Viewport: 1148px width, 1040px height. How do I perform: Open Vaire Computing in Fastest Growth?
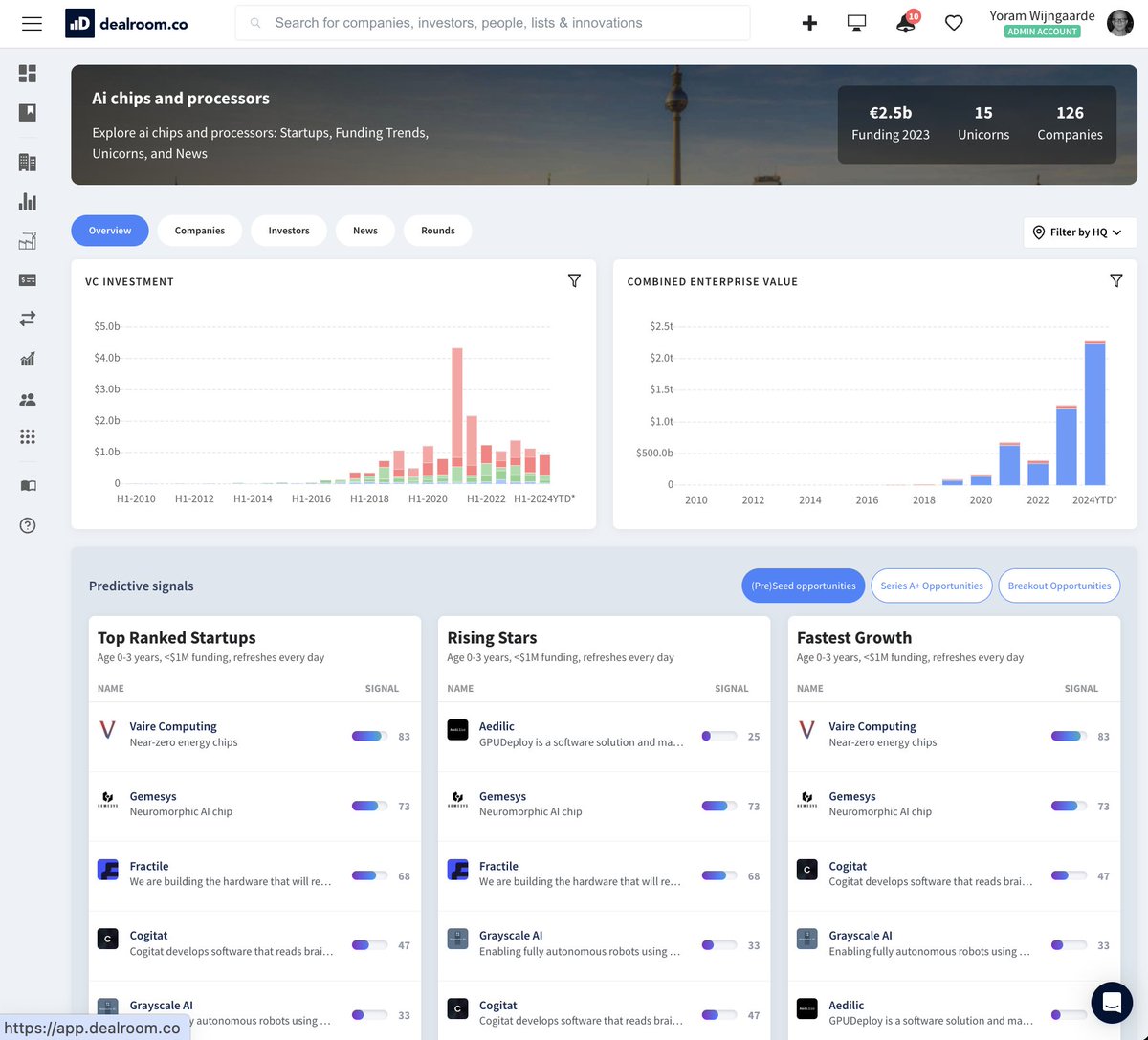[x=872, y=726]
